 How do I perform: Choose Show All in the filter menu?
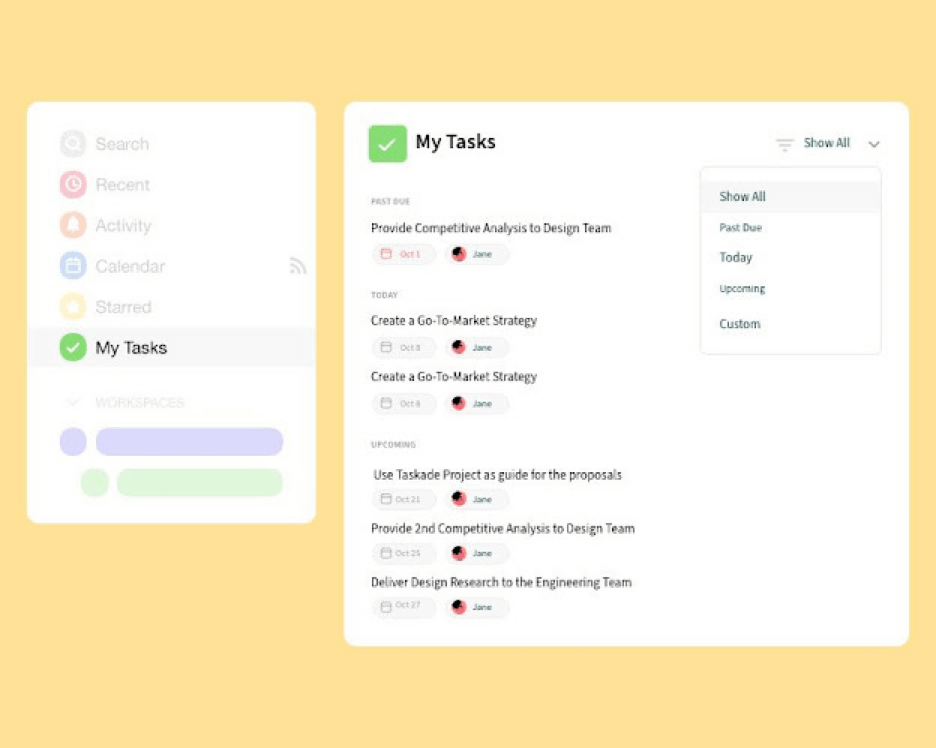click(743, 197)
